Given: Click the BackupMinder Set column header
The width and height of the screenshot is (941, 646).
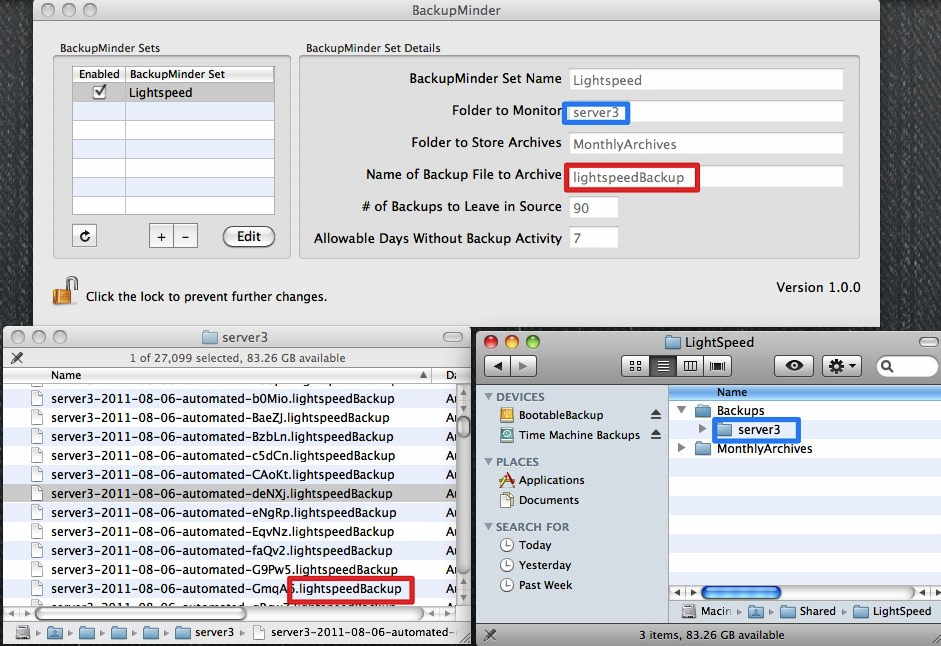Looking at the screenshot, I should tap(199, 74).
